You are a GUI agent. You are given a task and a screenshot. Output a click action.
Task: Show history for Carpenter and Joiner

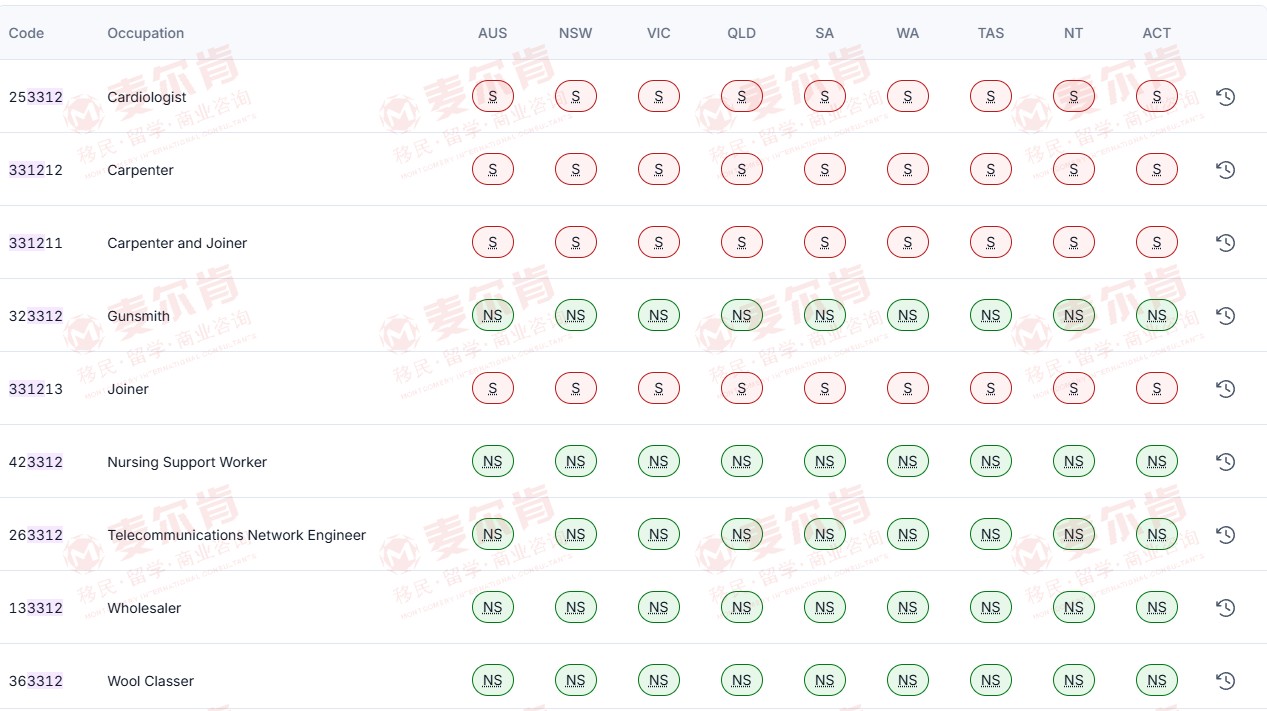click(x=1225, y=243)
